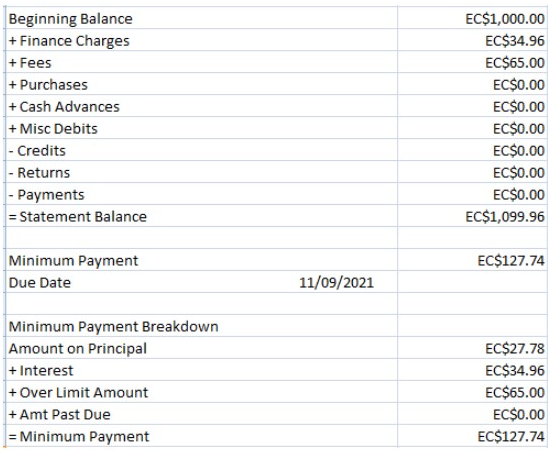
Task: Select the Payments row label
Action: pyautogui.click(x=47, y=195)
